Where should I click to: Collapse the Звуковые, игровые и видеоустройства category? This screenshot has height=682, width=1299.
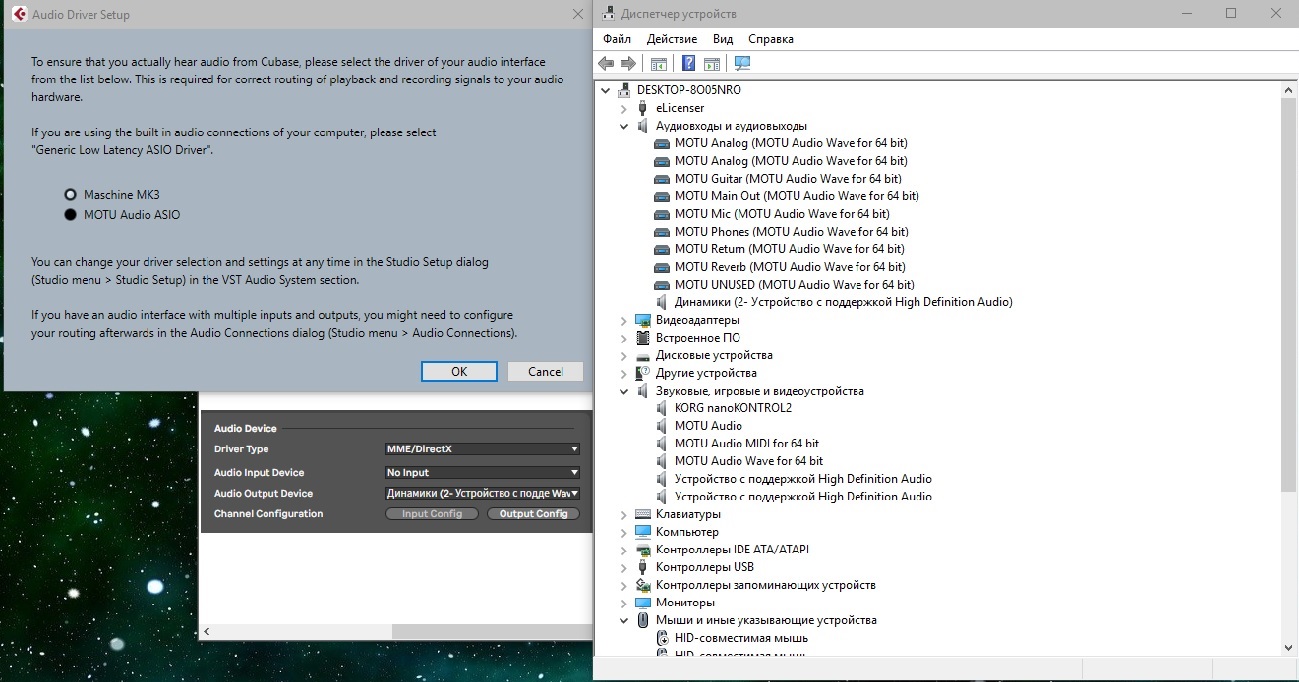[624, 391]
